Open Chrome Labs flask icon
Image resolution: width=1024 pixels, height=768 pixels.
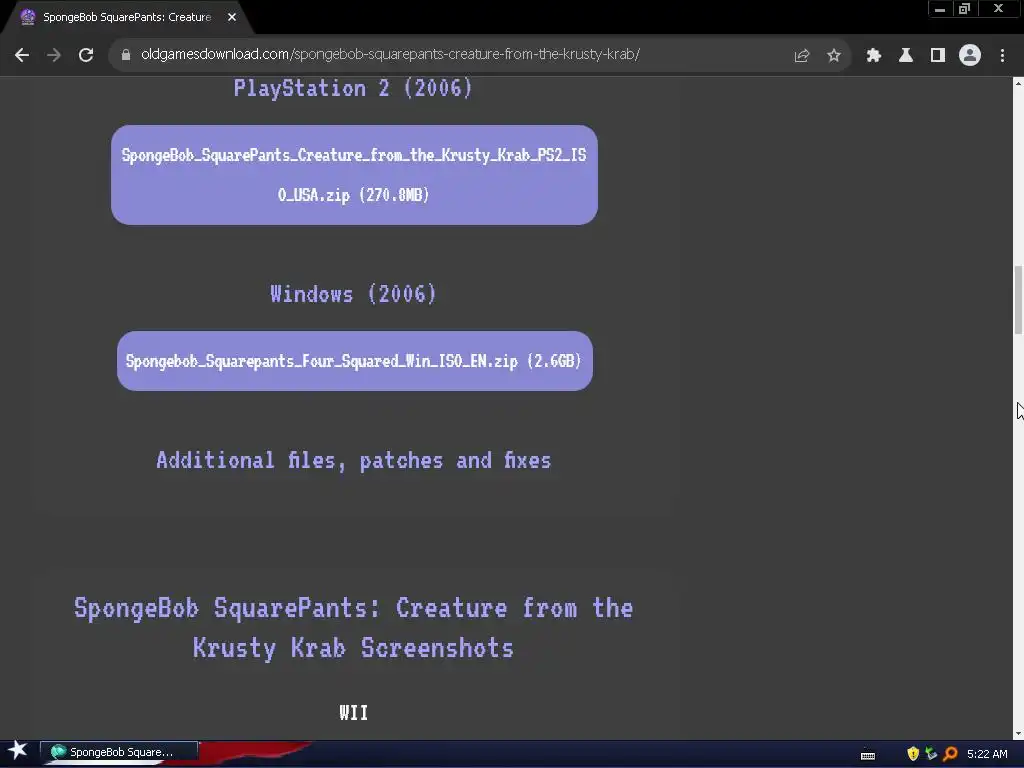906,56
